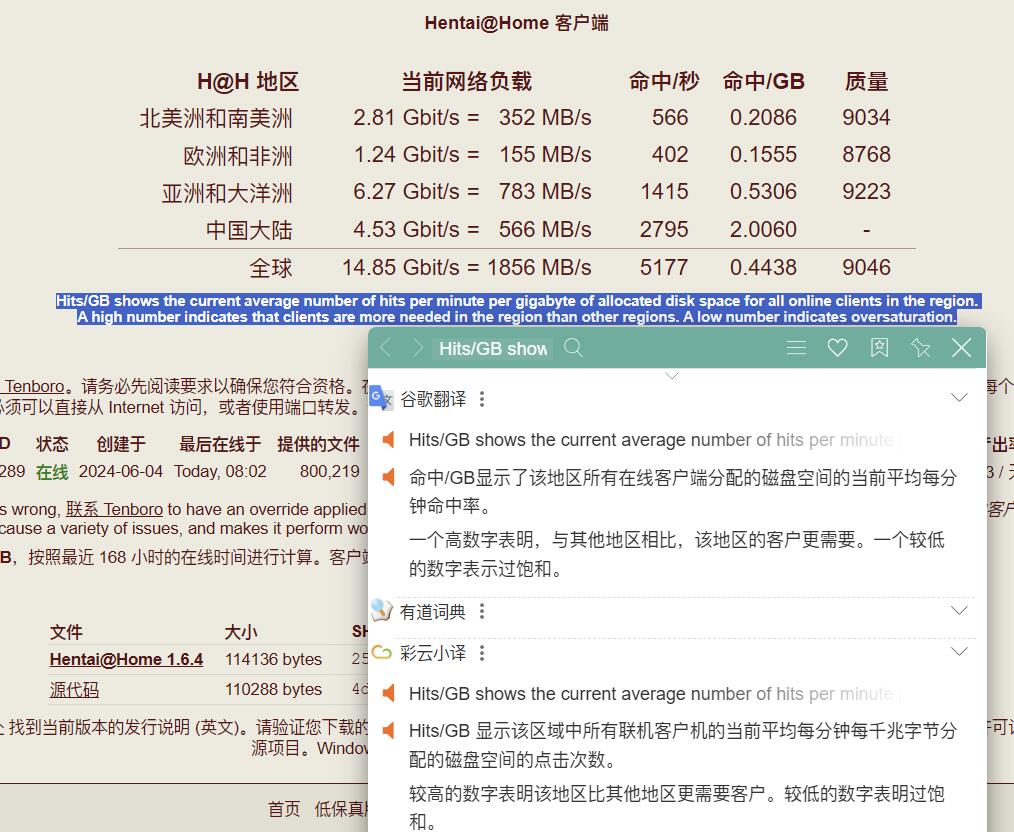
Task: Click the 质量 column header
Action: pyautogui.click(x=867, y=81)
